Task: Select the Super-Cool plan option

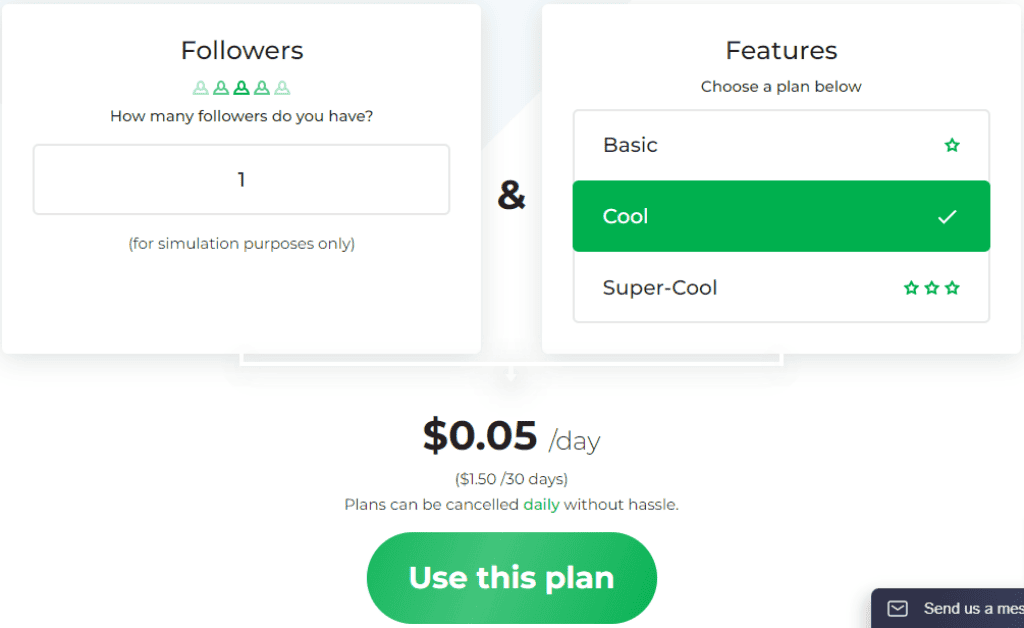Action: tap(781, 287)
